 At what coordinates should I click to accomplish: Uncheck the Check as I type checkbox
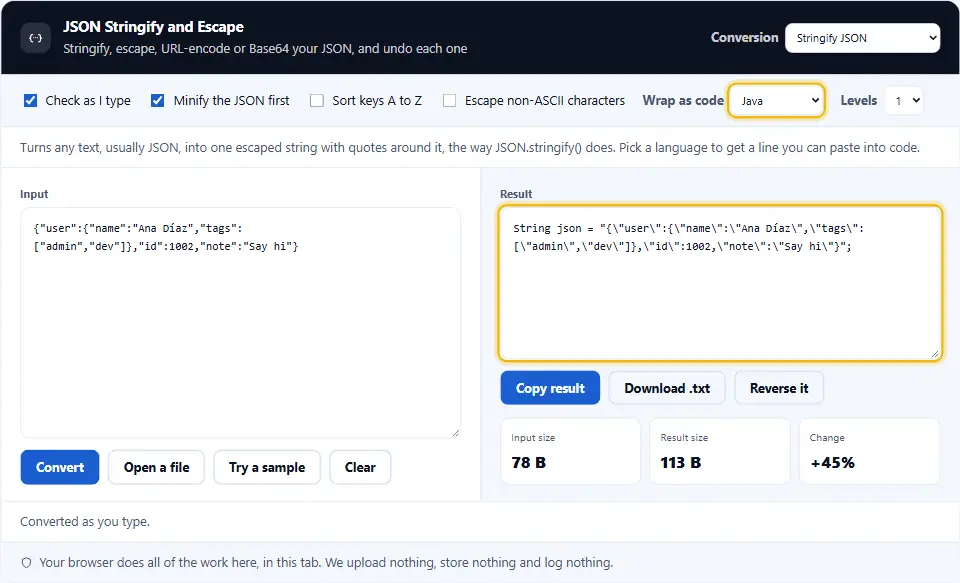30,100
